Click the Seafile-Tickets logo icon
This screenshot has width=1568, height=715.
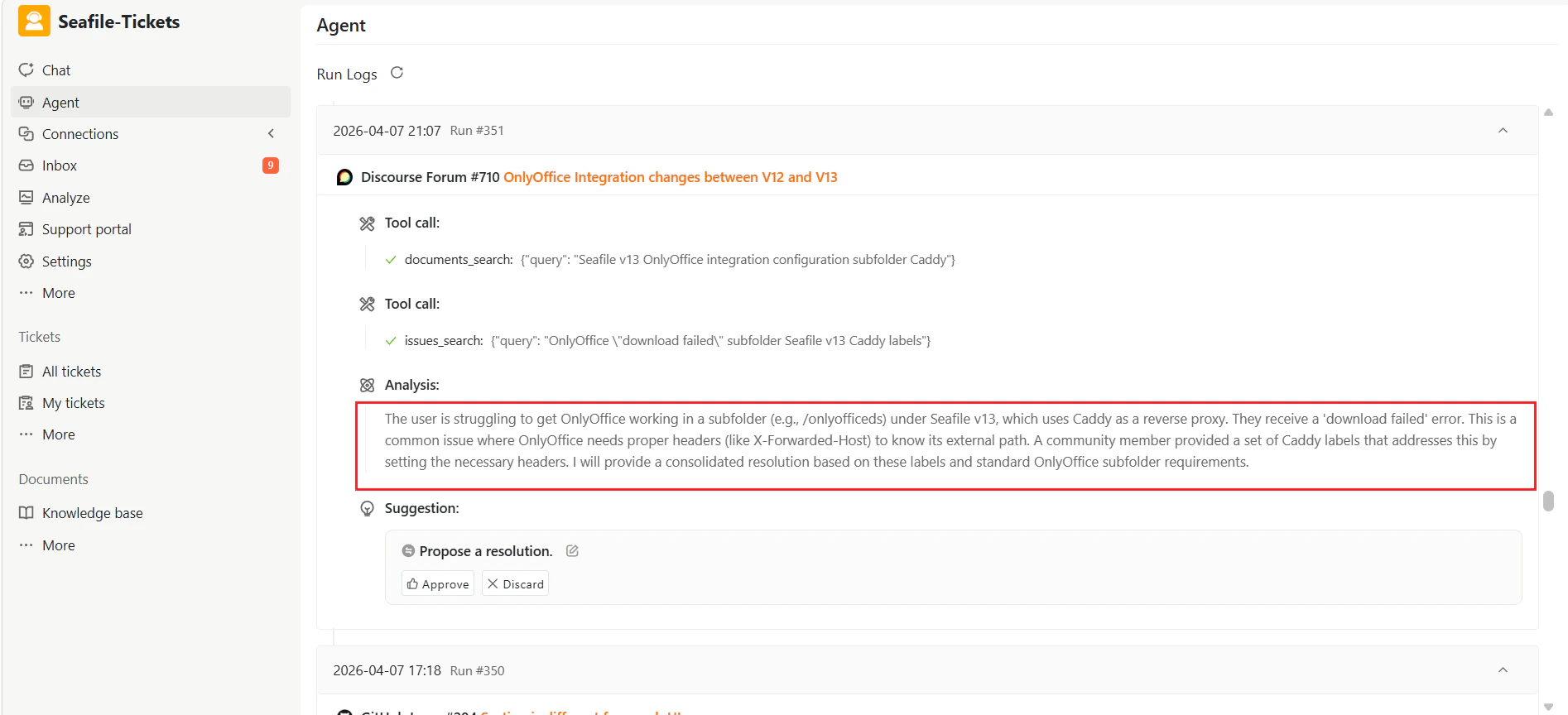(34, 22)
